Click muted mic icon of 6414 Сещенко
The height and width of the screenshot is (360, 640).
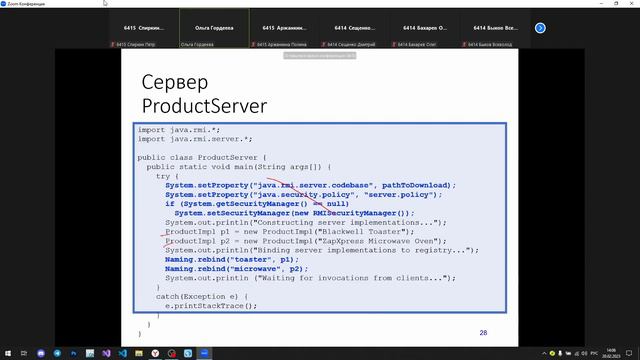[324, 44]
